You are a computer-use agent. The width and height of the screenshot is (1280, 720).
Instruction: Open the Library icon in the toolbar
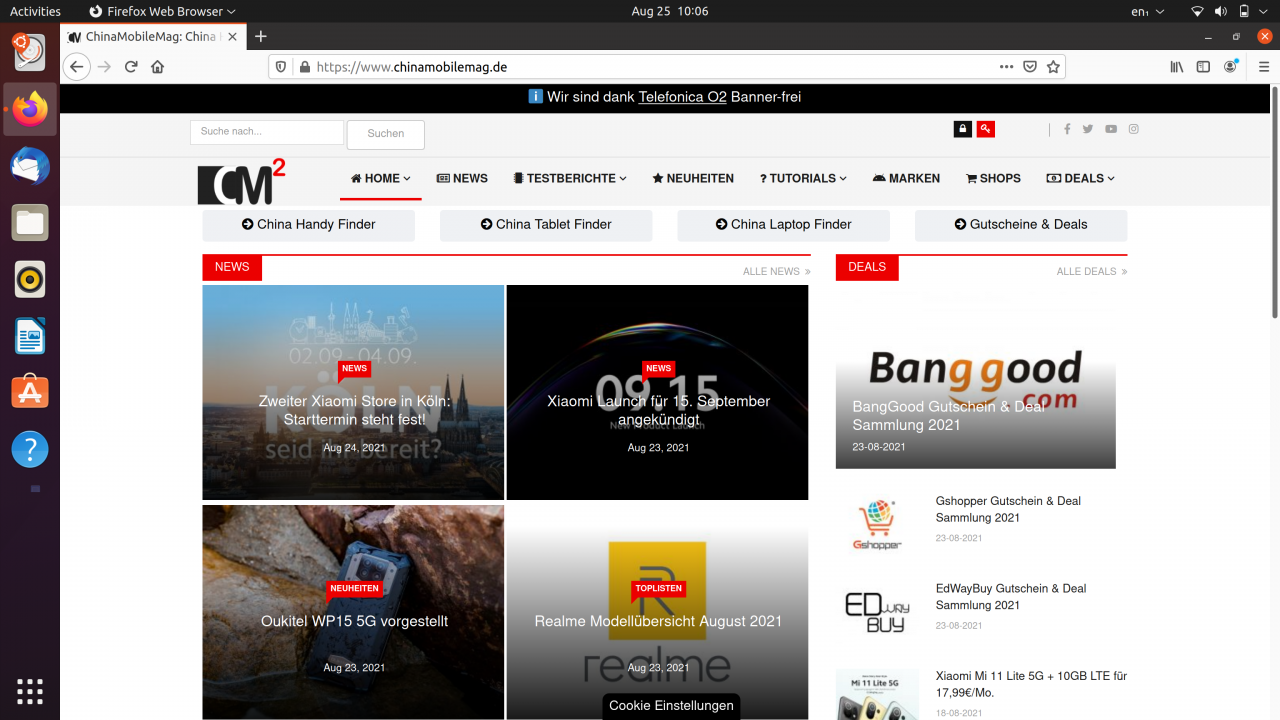tap(1177, 67)
